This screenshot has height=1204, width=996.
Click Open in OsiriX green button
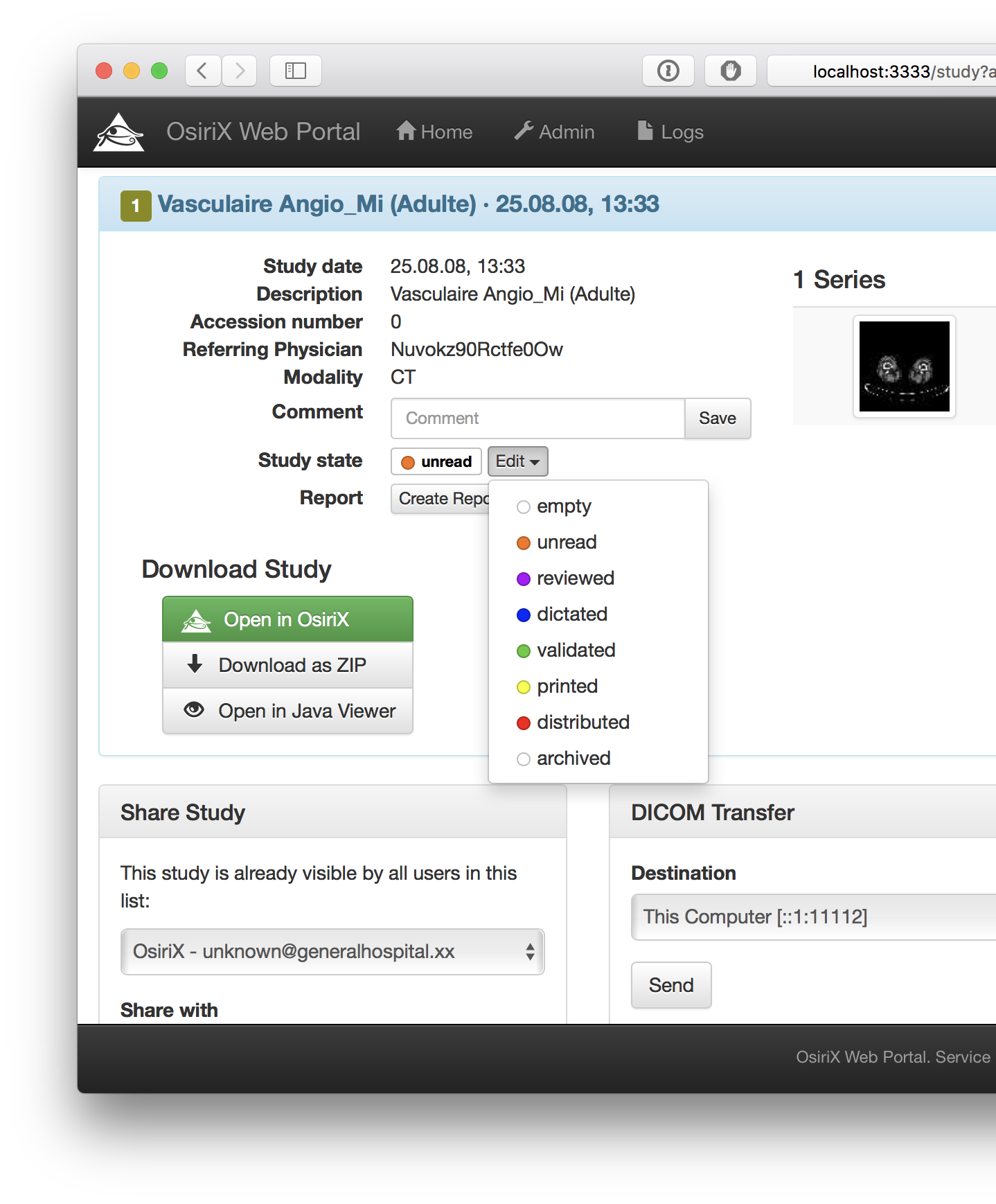[x=287, y=619]
